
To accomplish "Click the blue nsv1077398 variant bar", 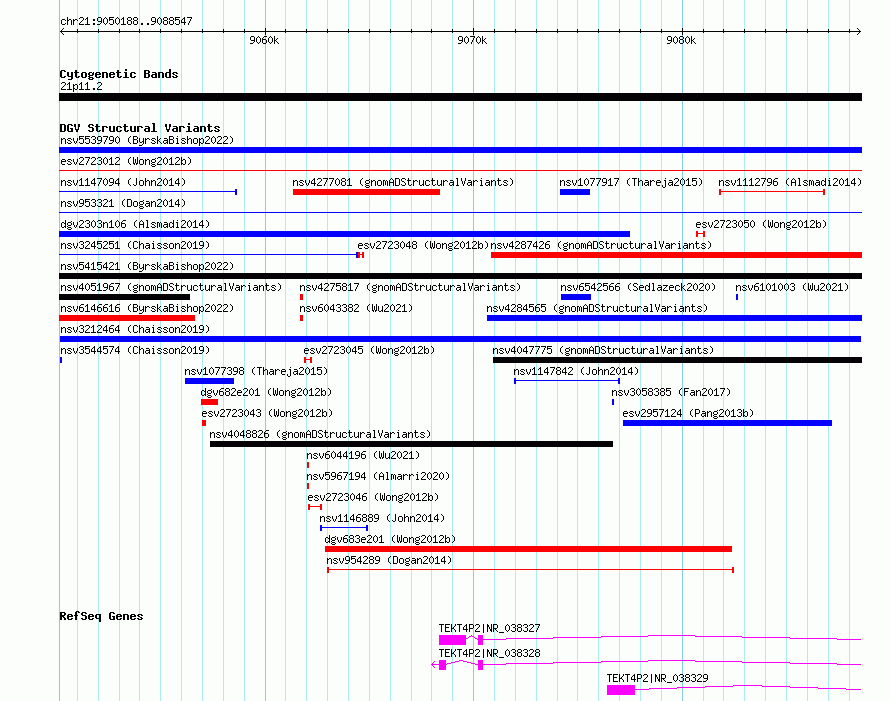I will click(209, 381).
